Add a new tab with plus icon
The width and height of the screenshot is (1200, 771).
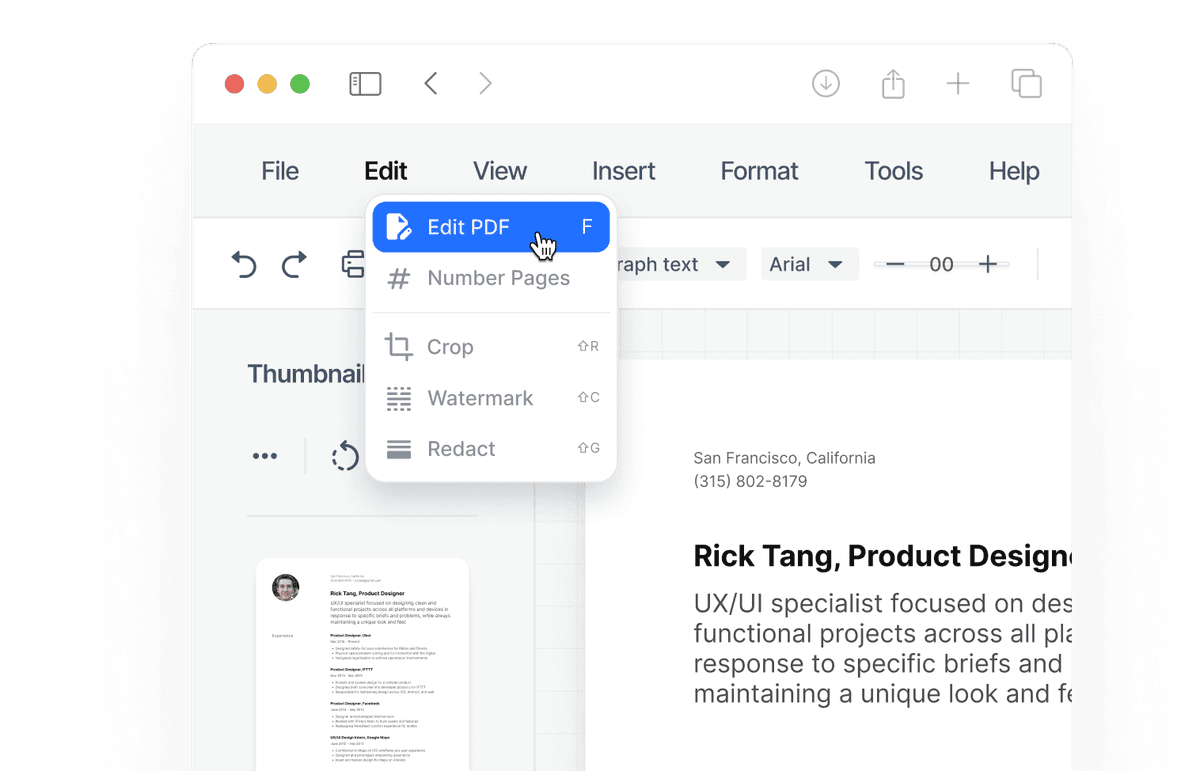pos(958,84)
